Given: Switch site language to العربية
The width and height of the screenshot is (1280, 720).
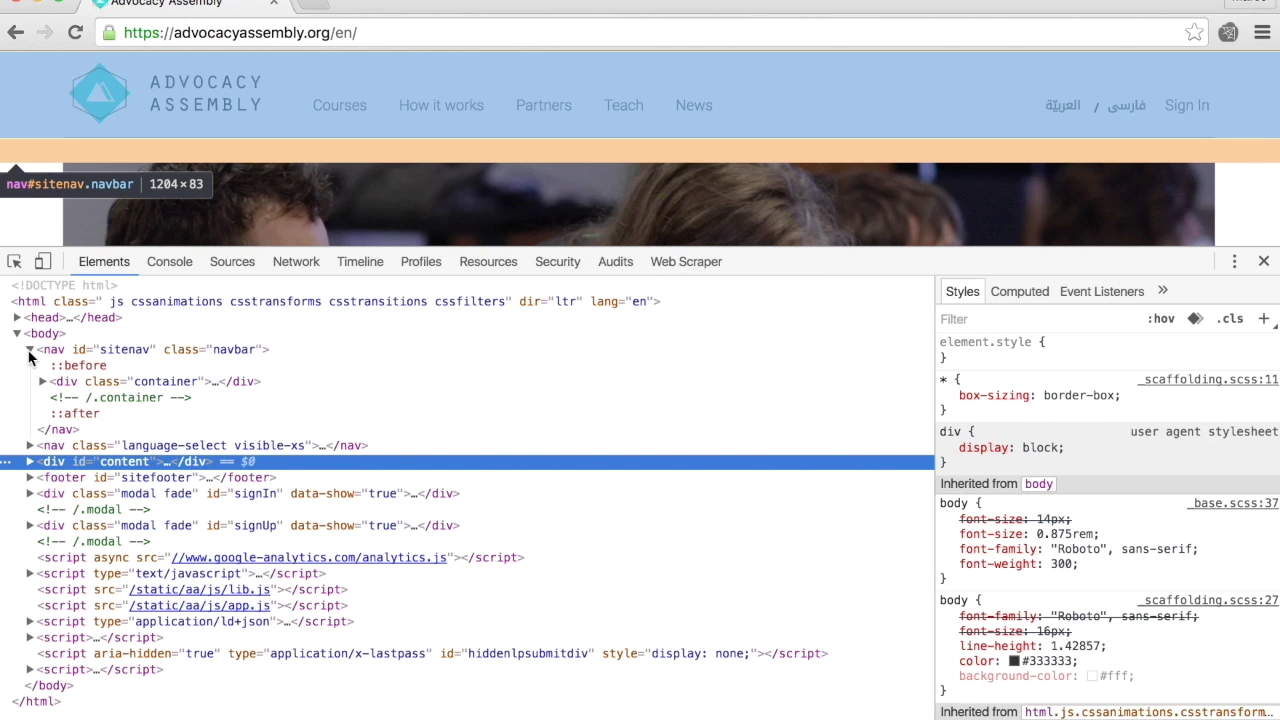Looking at the screenshot, I should [1062, 105].
